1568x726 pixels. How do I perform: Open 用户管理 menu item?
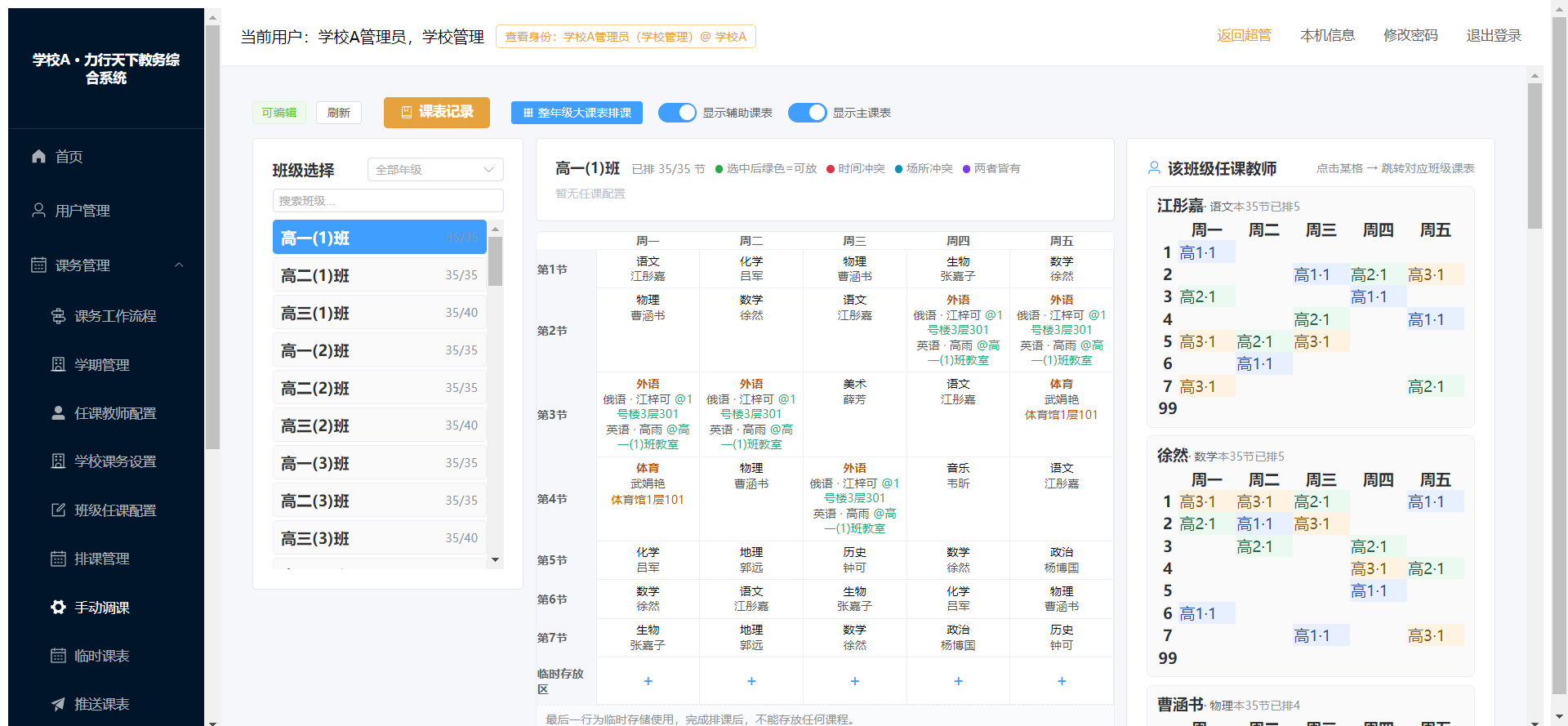tap(106, 211)
